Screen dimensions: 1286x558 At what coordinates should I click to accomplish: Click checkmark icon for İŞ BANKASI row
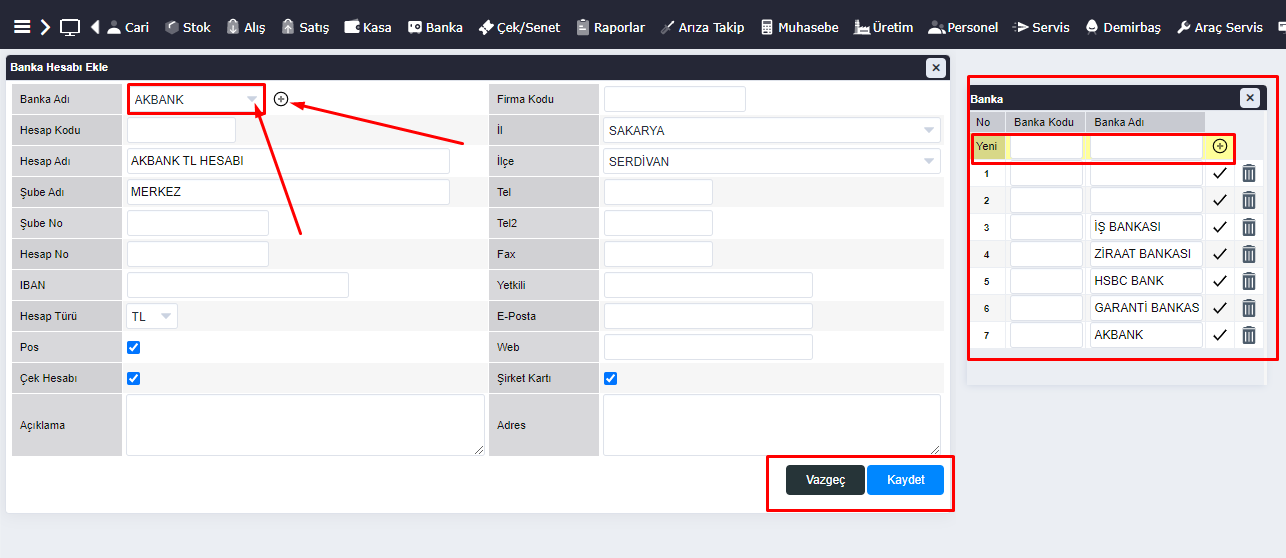pyautogui.click(x=1220, y=227)
